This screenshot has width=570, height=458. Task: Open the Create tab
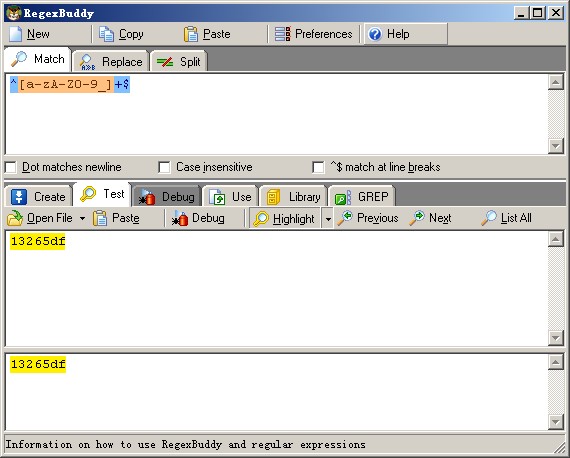(38, 197)
